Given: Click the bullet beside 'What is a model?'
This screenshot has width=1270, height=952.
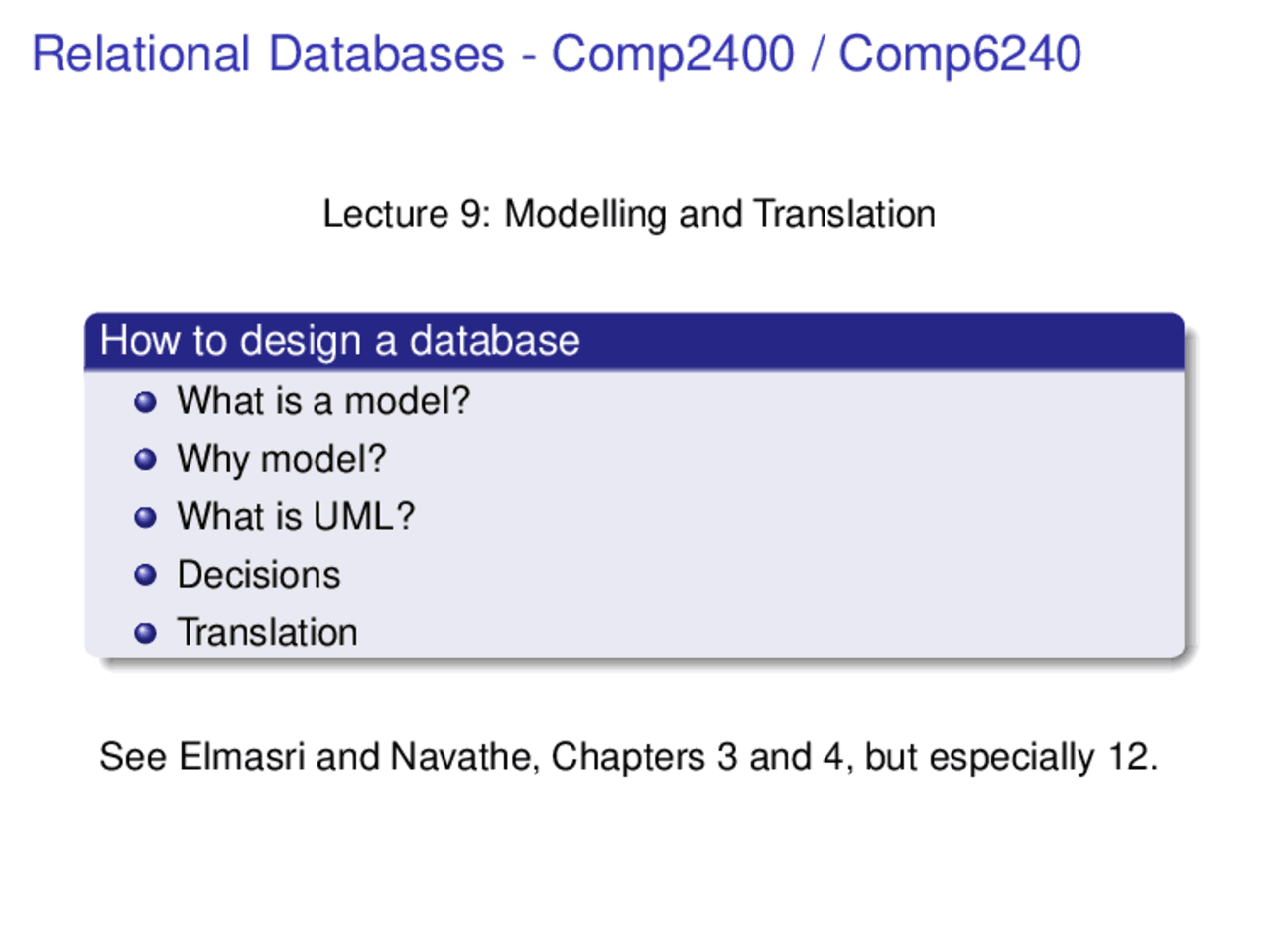Looking at the screenshot, I should click(145, 402).
